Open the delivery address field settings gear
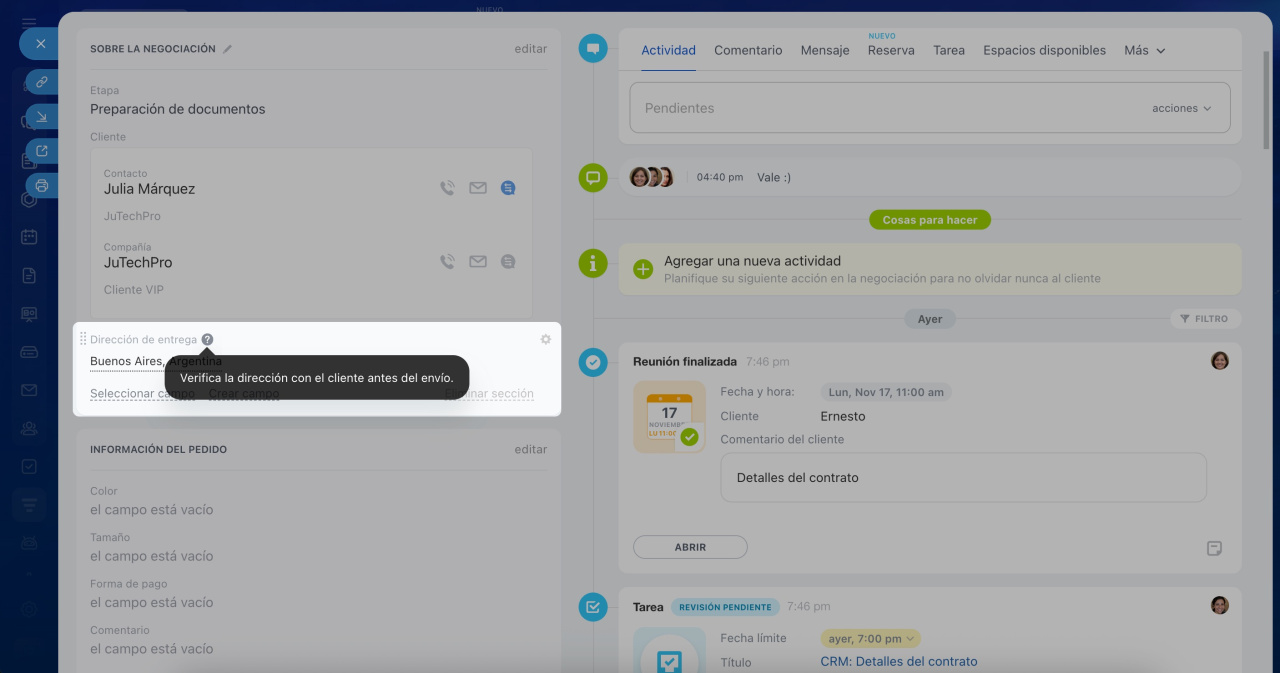This screenshot has height=673, width=1280. pos(545,340)
